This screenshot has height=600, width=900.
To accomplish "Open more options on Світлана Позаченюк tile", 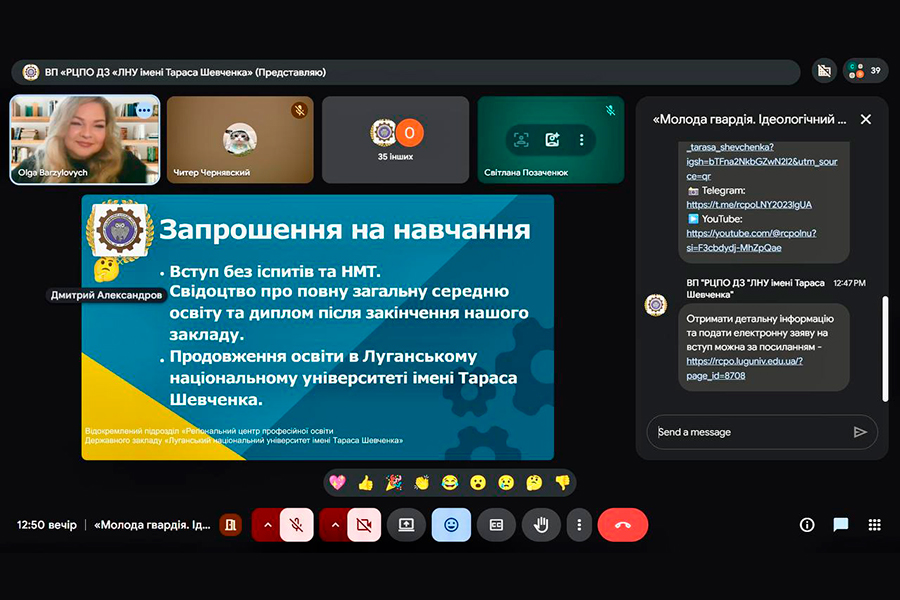I will (581, 140).
